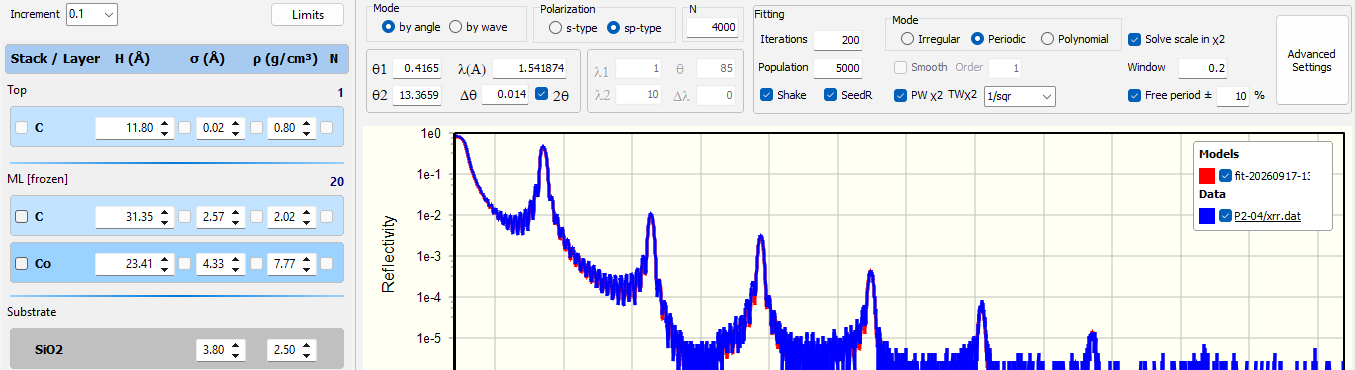This screenshot has width=1355, height=370.
Task: Toggle 'Solve scale in χ2' checkbox
Action: pos(1134,39)
